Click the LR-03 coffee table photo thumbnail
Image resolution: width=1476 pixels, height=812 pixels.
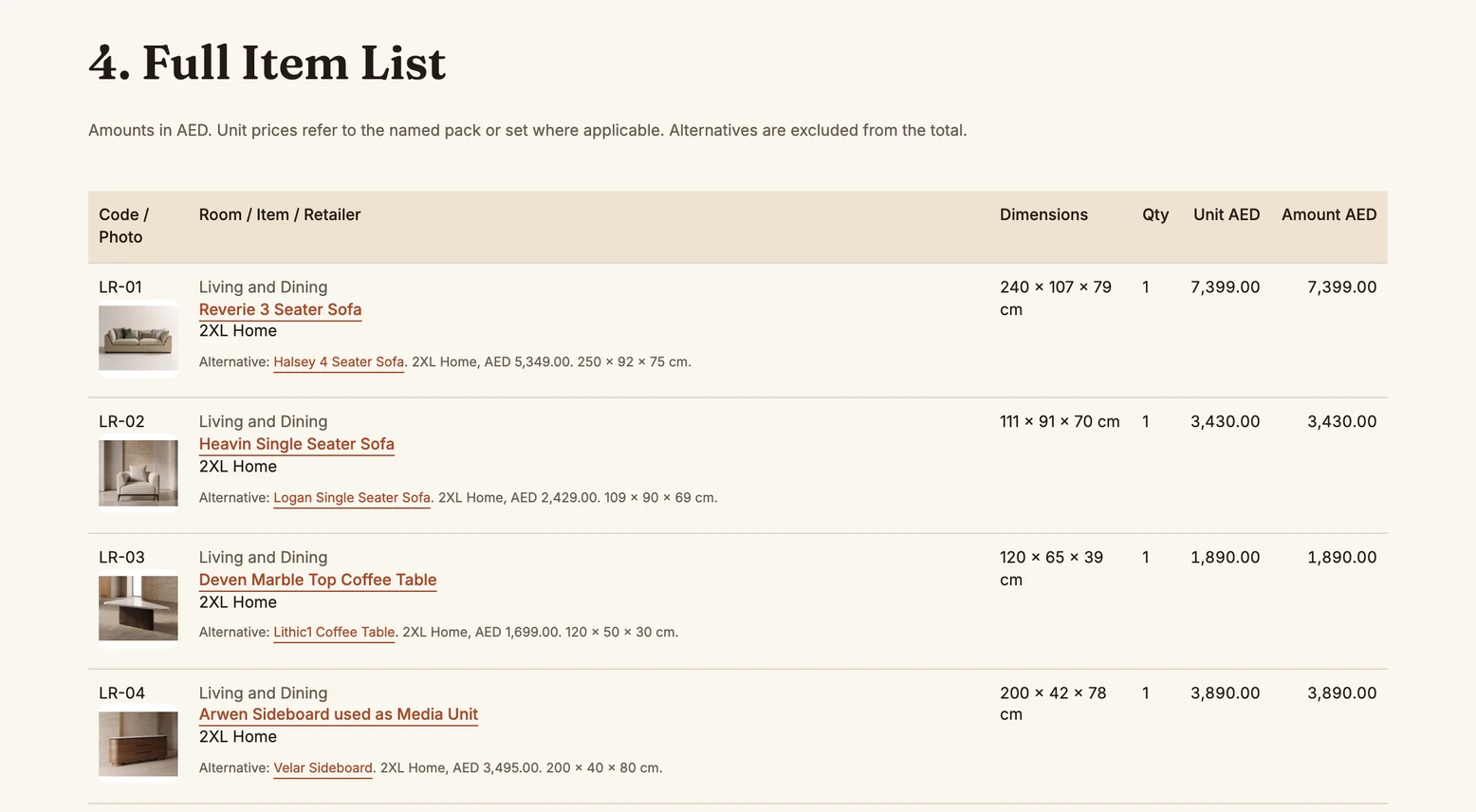coord(138,608)
